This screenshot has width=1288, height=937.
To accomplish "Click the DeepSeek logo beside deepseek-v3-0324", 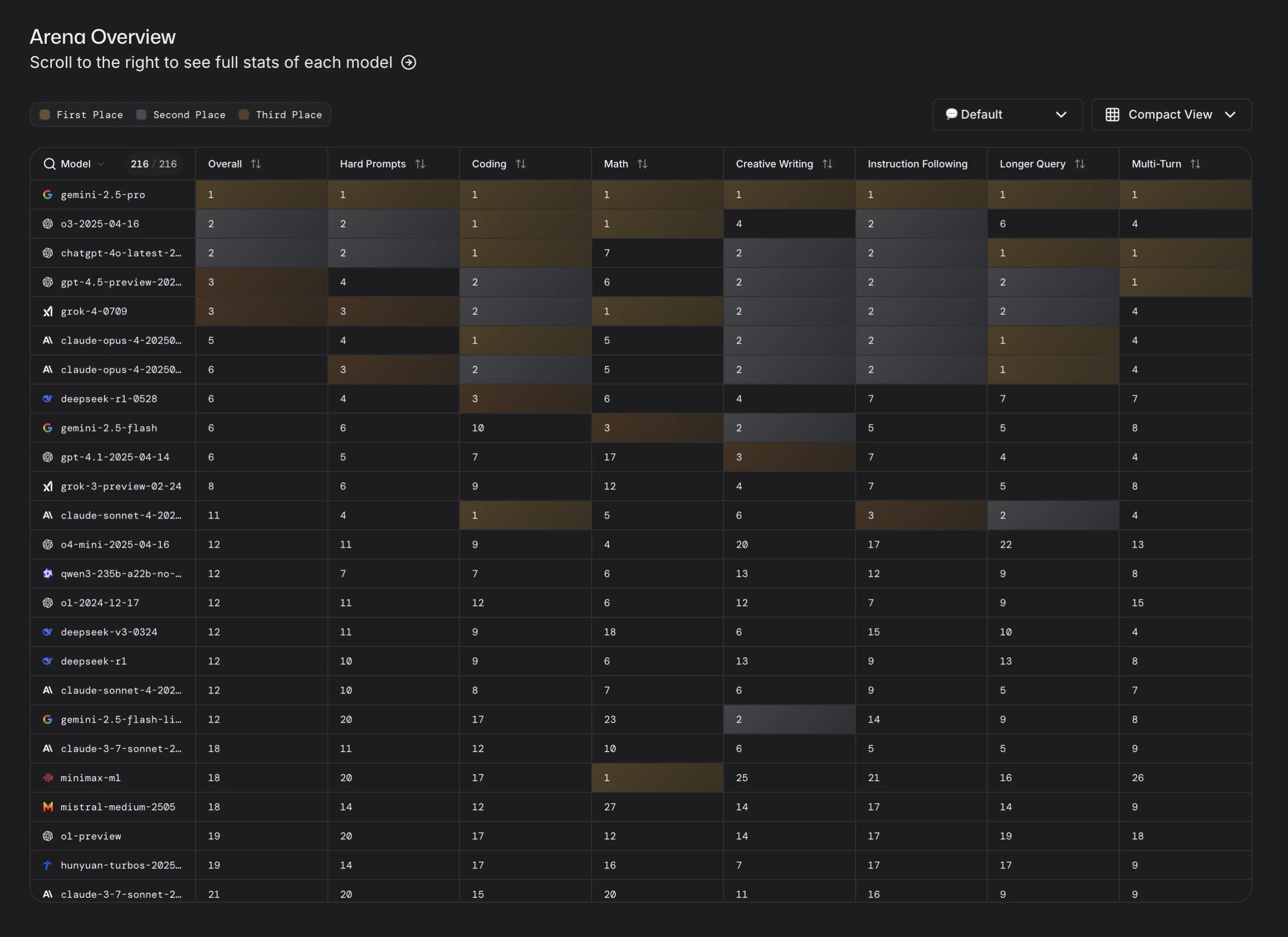I will click(x=48, y=632).
